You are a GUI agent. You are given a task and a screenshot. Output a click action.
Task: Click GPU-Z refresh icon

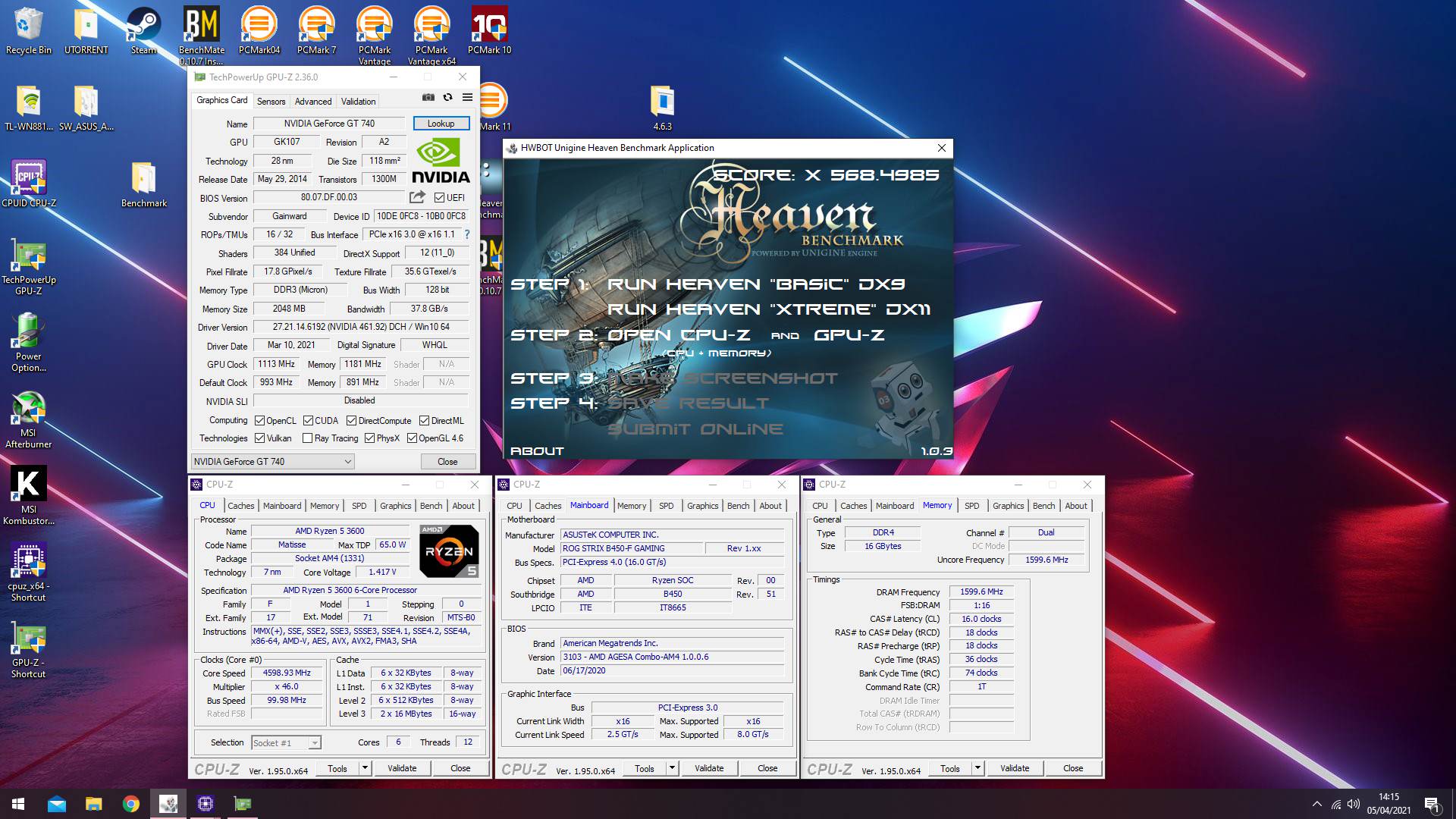coord(447,97)
